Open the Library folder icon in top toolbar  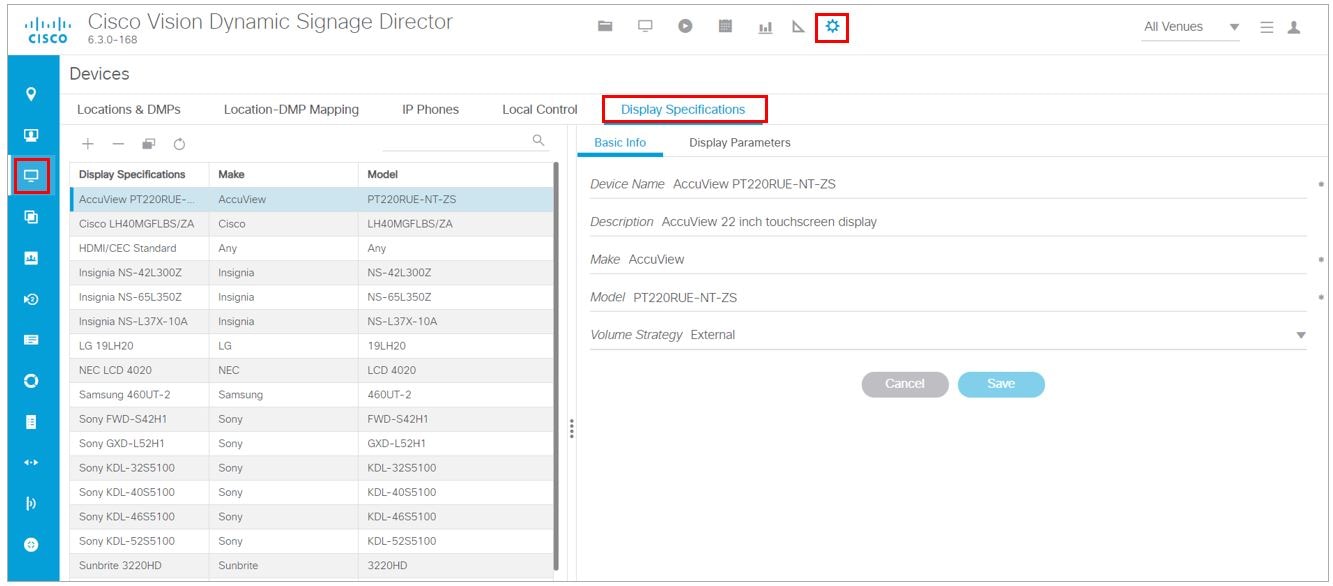(x=605, y=26)
